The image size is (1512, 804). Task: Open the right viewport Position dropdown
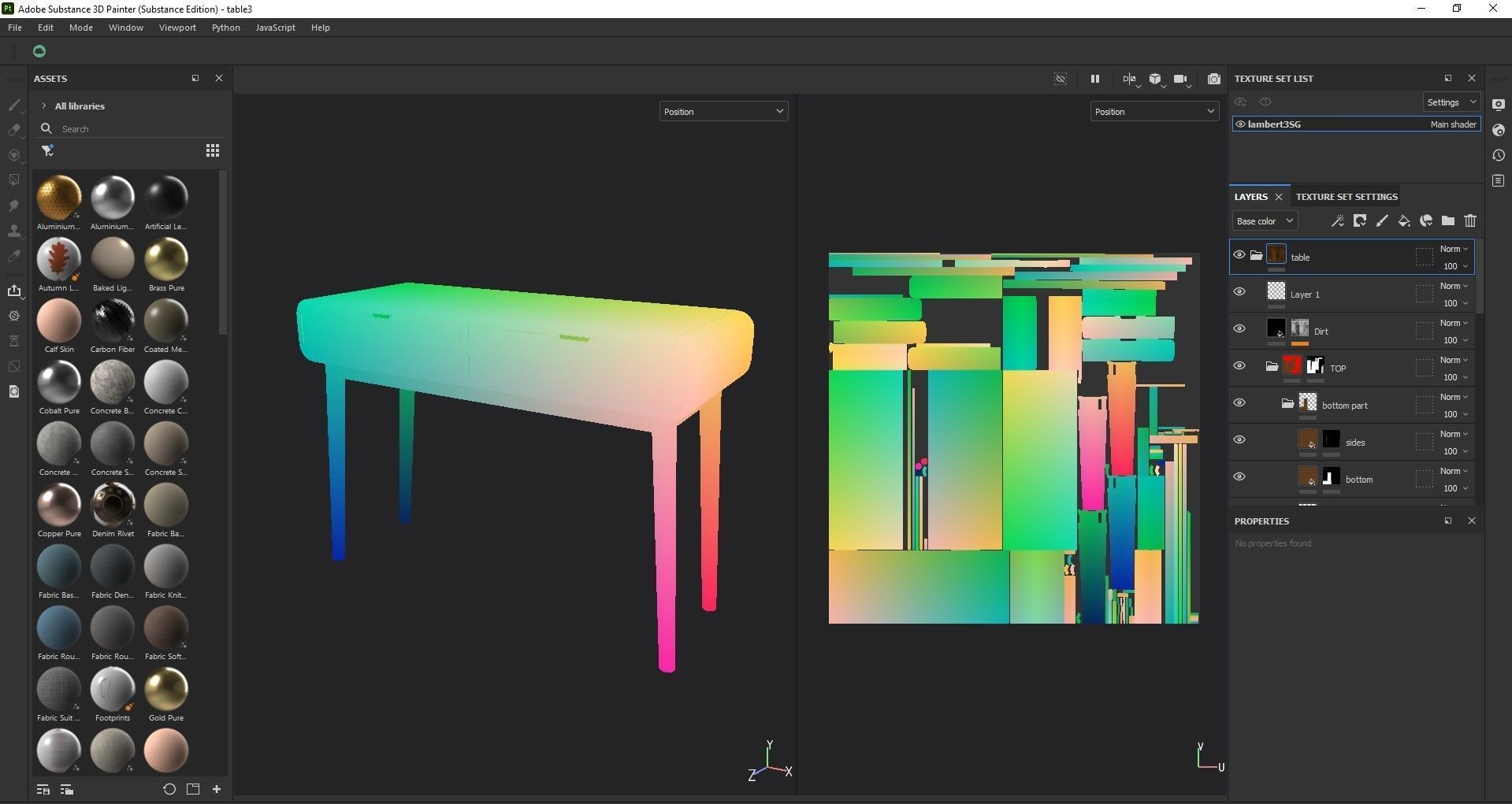pos(1154,112)
